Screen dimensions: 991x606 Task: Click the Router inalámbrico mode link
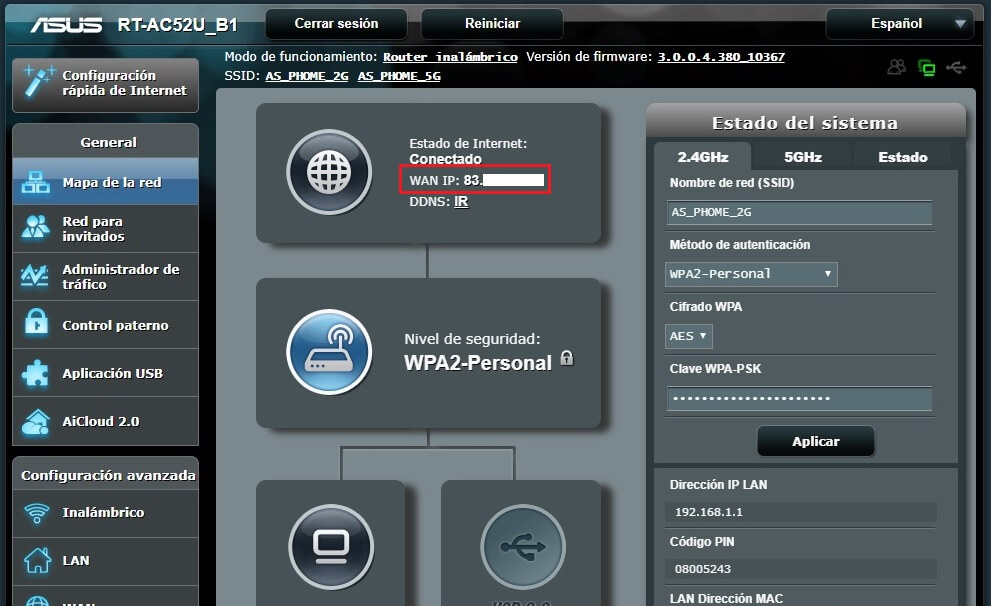(450, 57)
